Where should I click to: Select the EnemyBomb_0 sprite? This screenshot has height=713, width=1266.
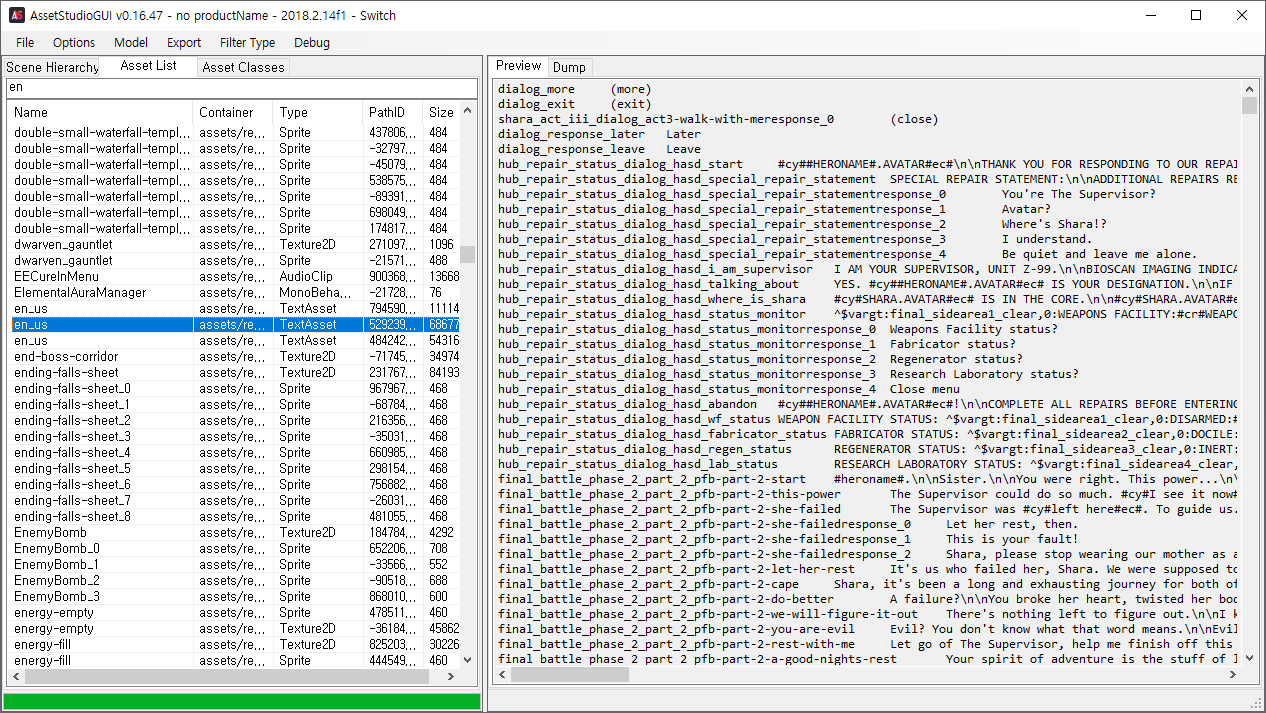pos(234,548)
